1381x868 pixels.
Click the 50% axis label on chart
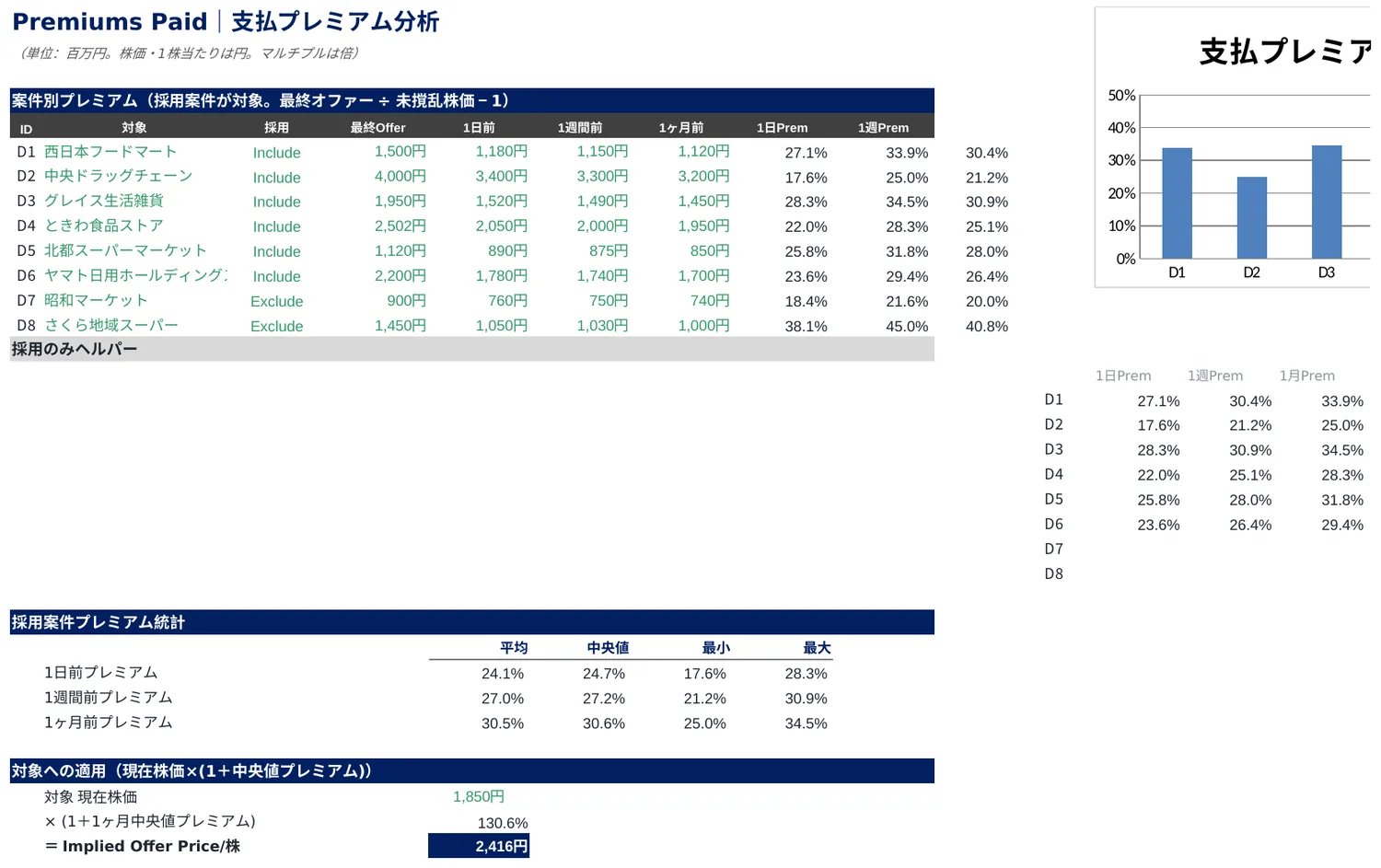click(1121, 96)
